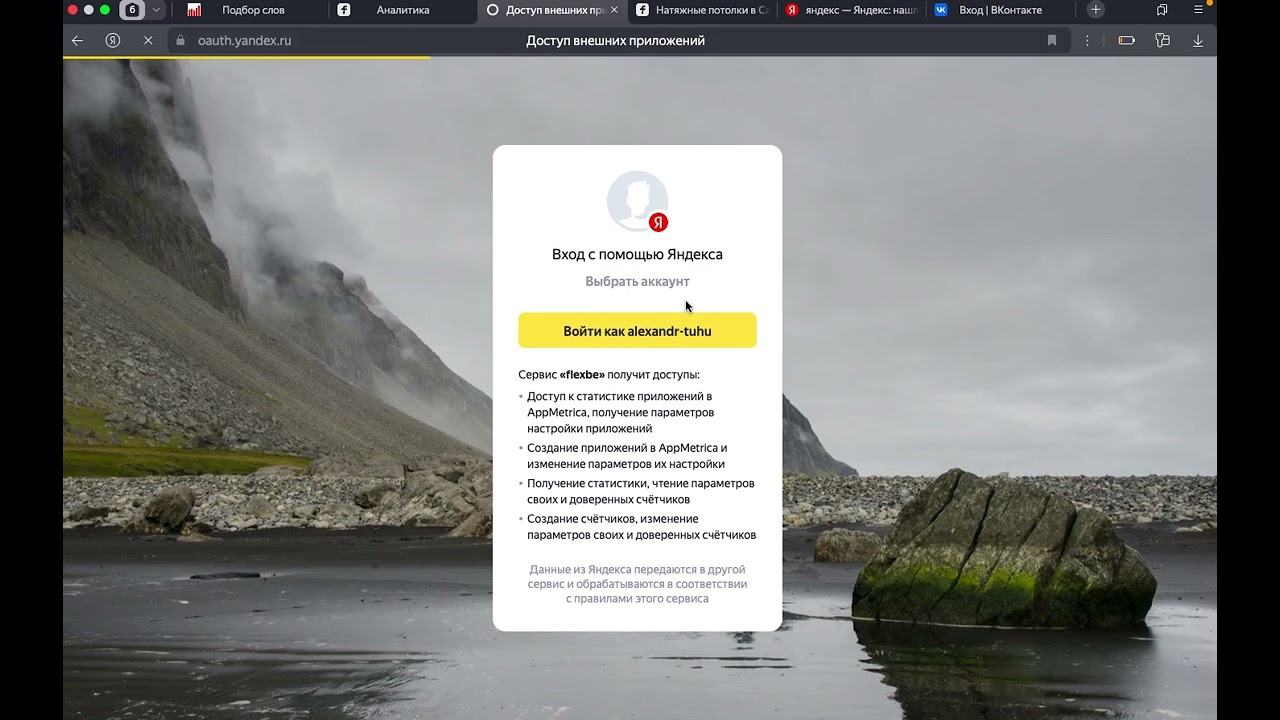This screenshot has height=720, width=1280.
Task: Click the Войти как alexandr-tuhu button
Action: 637,331
